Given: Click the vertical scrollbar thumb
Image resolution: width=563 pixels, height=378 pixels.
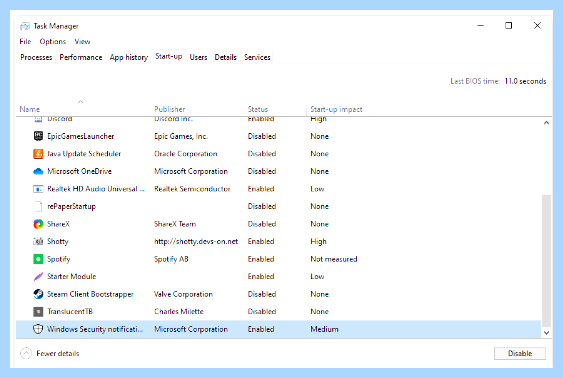Looking at the screenshot, I should click(x=546, y=261).
